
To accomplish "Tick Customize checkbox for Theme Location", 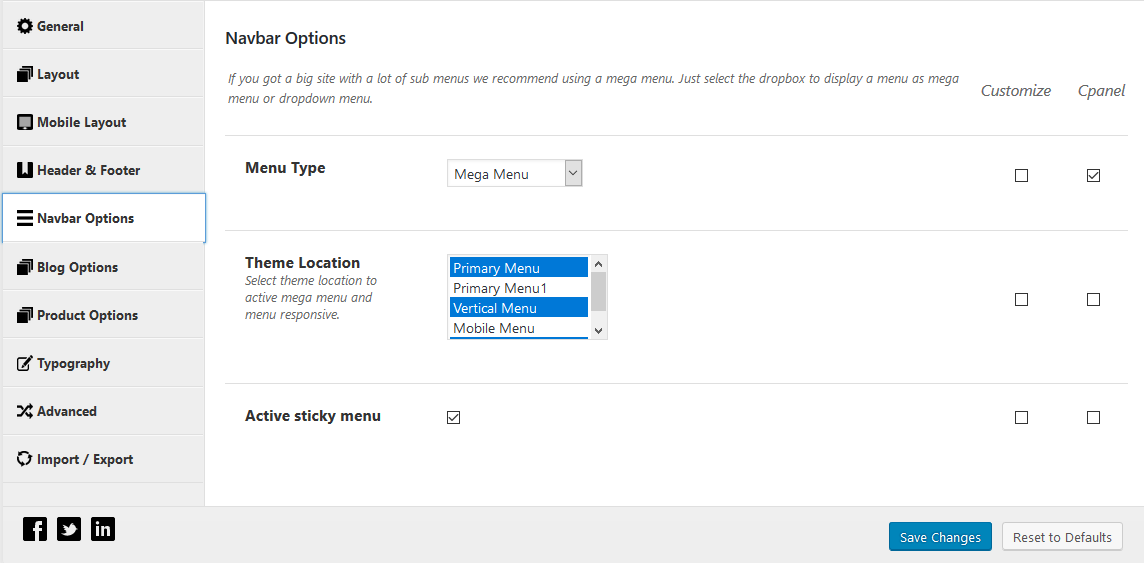I will (1021, 299).
